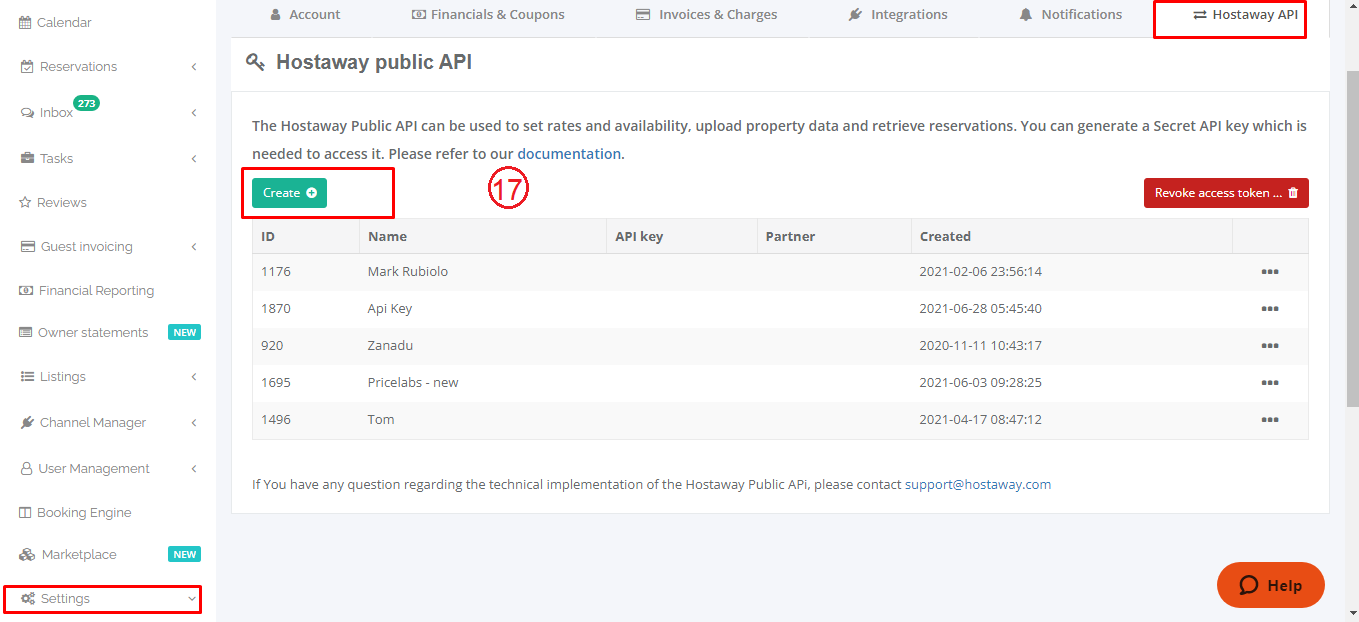
Task: Switch to the Notifications tab
Action: point(1071,14)
